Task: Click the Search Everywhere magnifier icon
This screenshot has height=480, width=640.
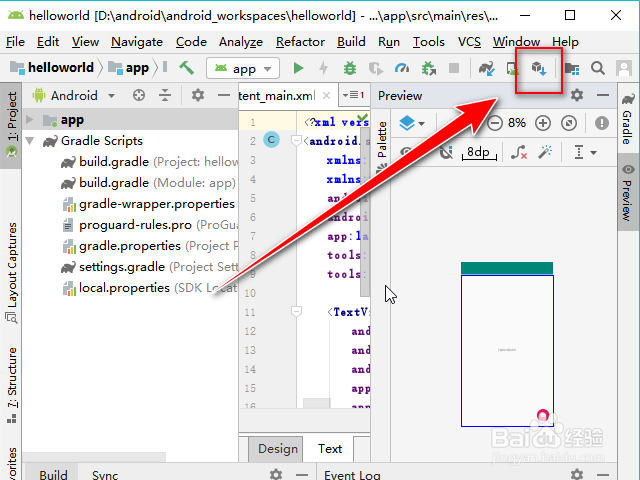Action: (598, 68)
